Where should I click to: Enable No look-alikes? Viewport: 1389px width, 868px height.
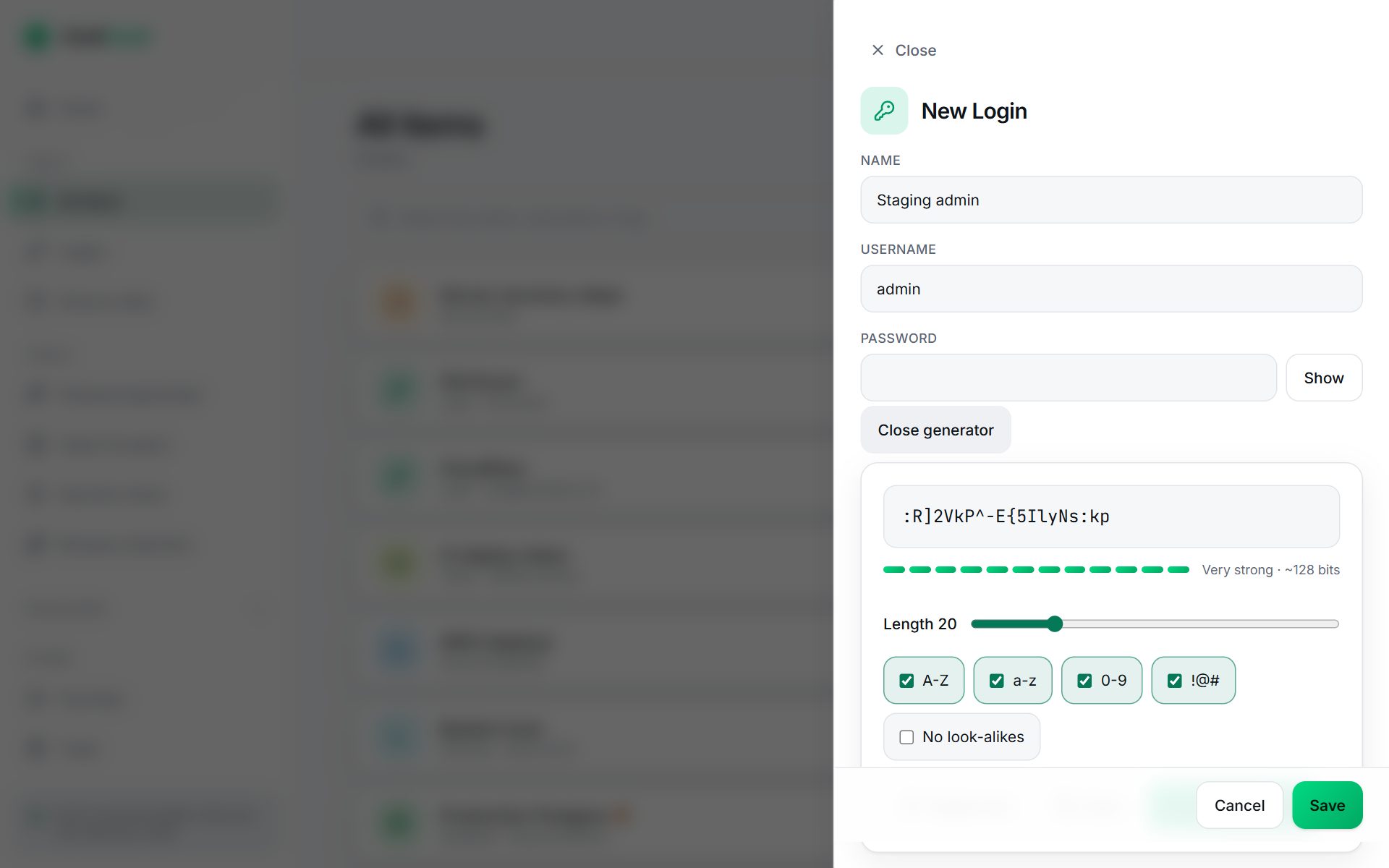click(x=961, y=736)
